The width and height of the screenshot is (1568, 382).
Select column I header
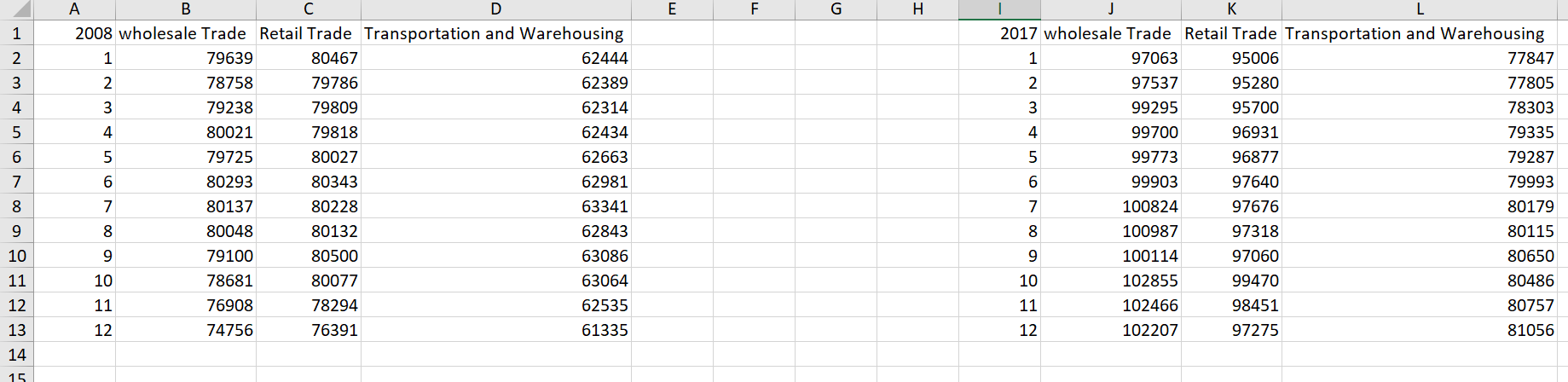pos(999,9)
